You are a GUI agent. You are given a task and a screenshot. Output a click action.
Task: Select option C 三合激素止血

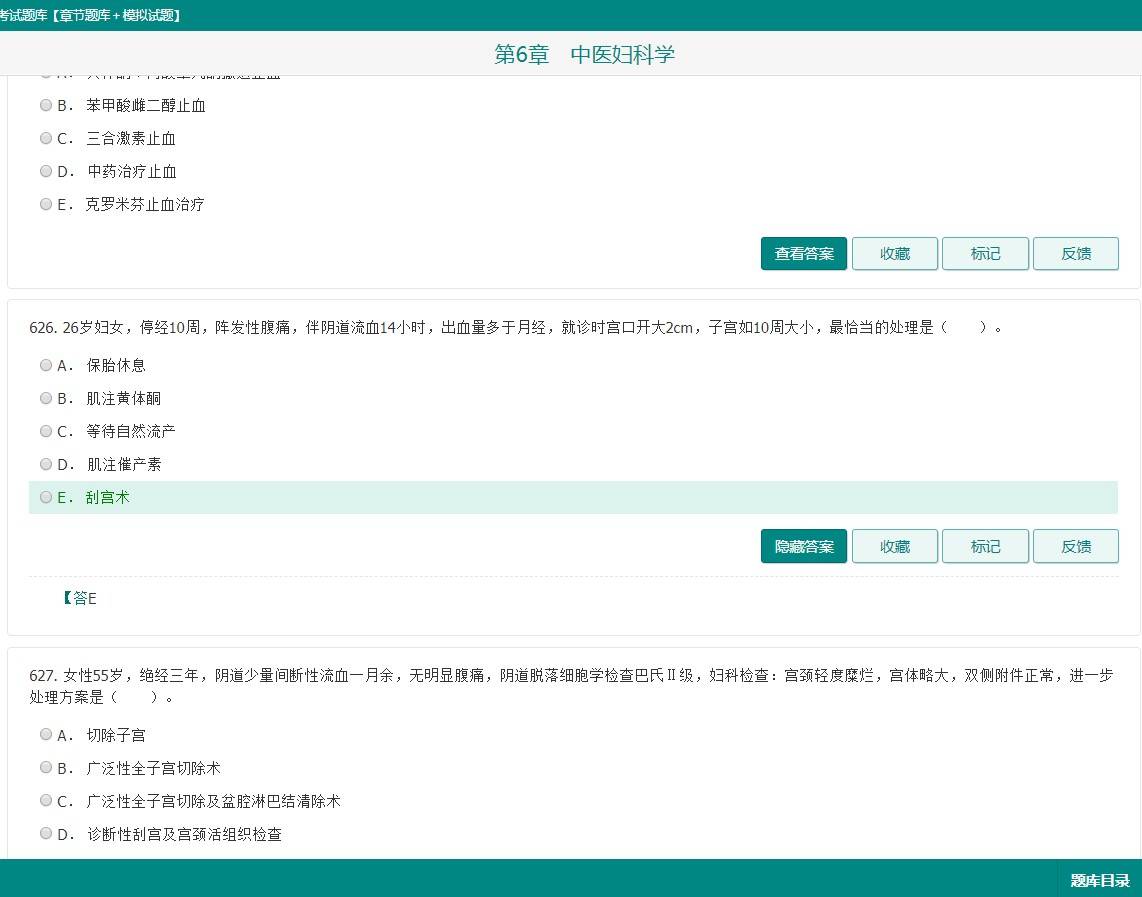point(46,138)
